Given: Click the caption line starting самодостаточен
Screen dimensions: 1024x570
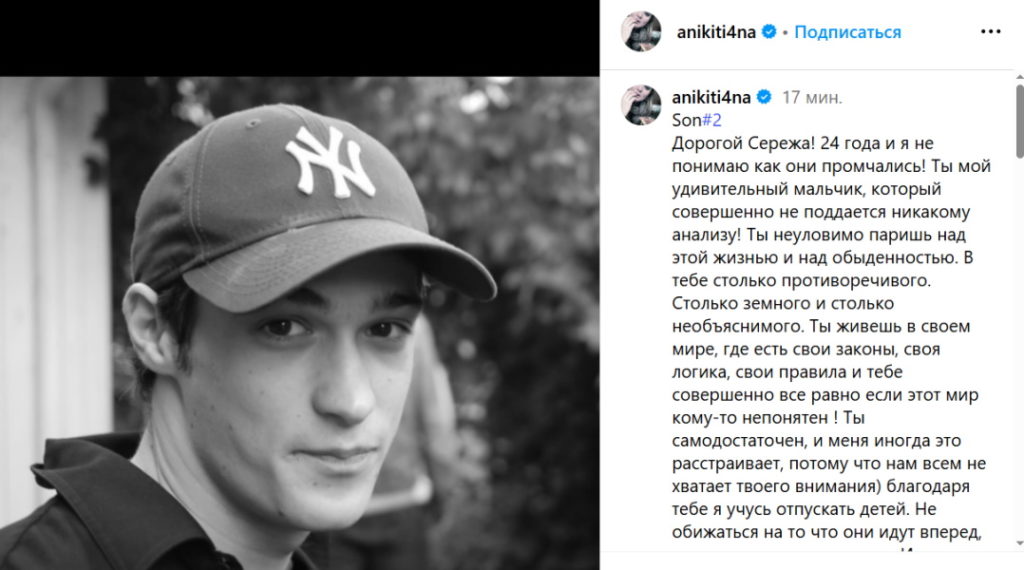Looking at the screenshot, I should pos(816,441).
